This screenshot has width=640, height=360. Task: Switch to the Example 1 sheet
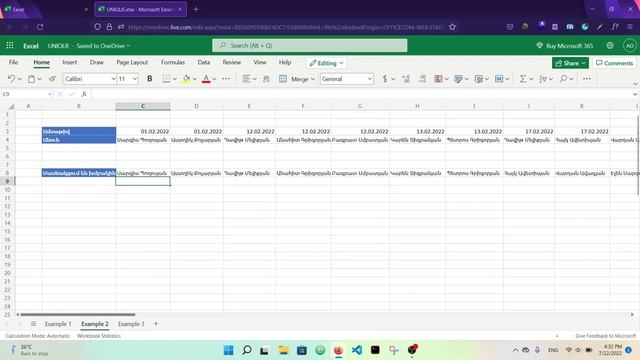pos(58,324)
